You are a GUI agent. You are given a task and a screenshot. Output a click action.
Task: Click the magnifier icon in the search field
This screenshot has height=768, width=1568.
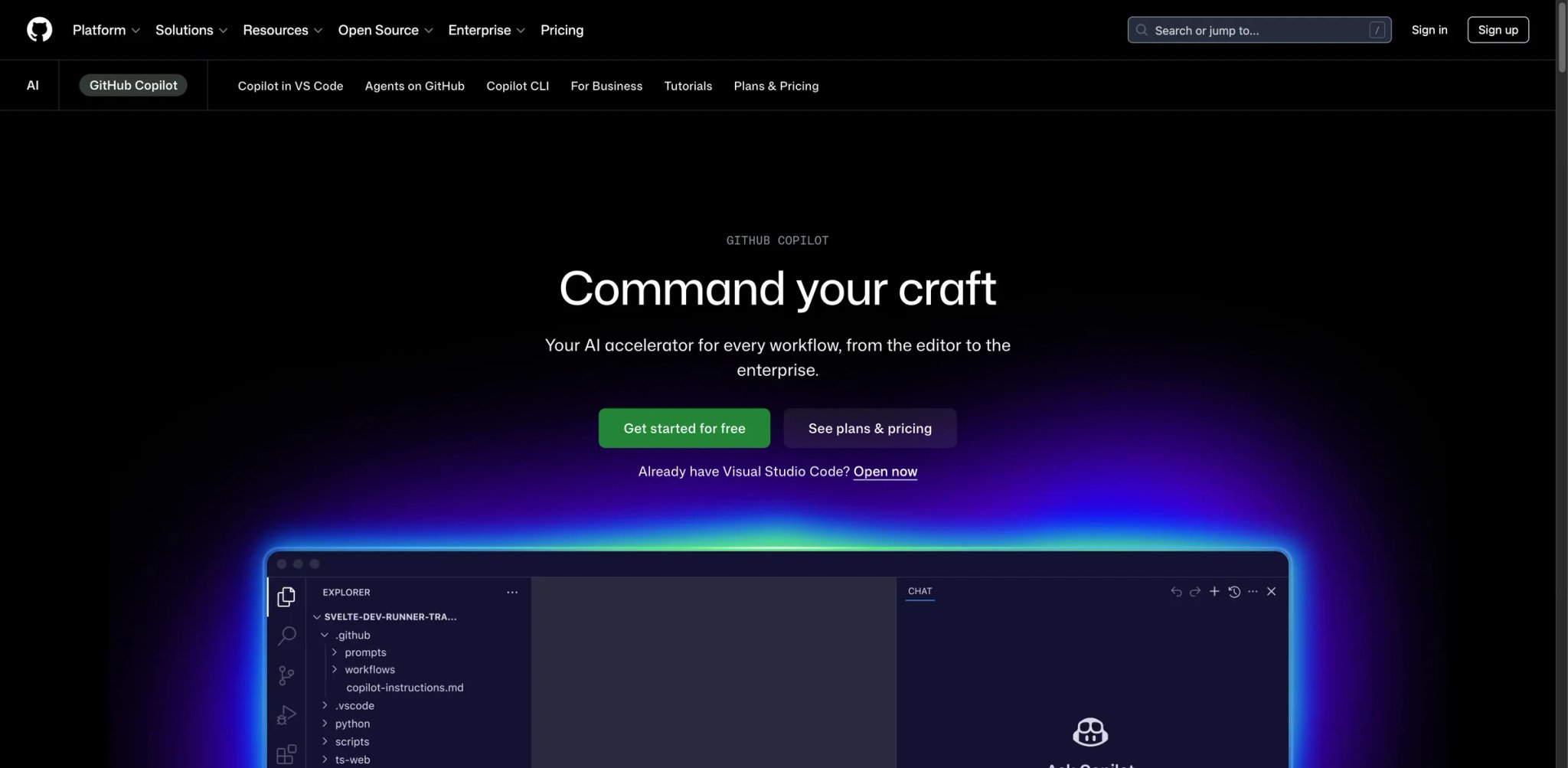pos(1142,30)
